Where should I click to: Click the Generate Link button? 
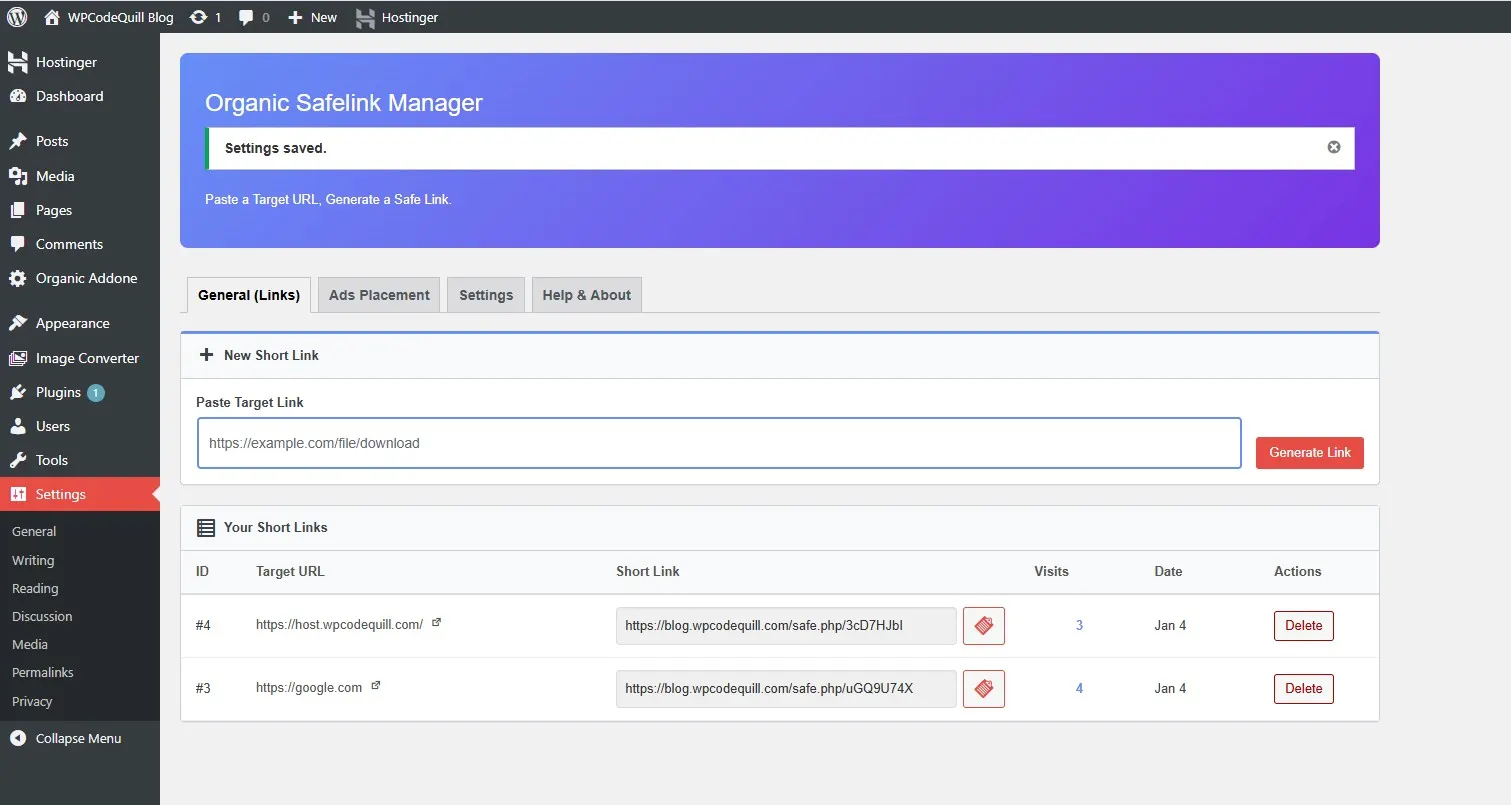[1309, 452]
